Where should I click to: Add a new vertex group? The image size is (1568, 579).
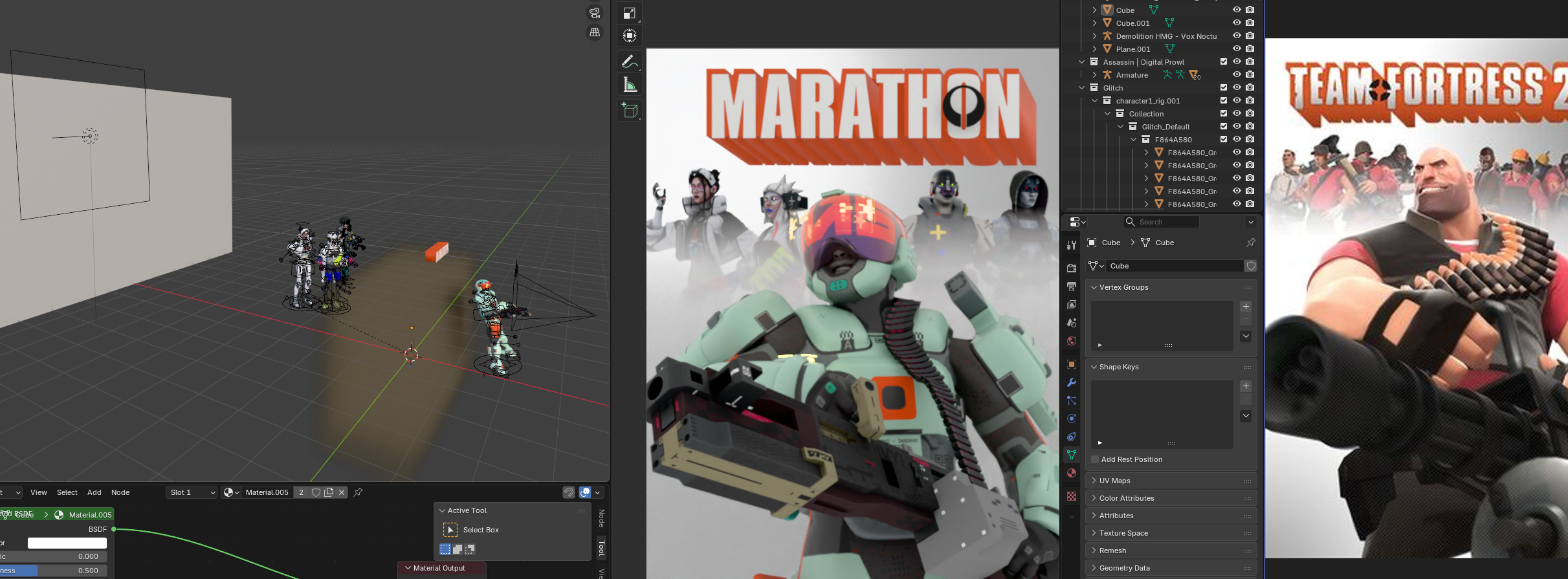click(1246, 307)
